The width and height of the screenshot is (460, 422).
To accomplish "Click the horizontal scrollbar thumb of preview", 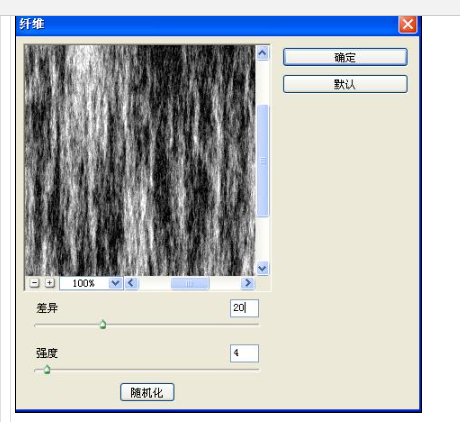I will [x=190, y=284].
